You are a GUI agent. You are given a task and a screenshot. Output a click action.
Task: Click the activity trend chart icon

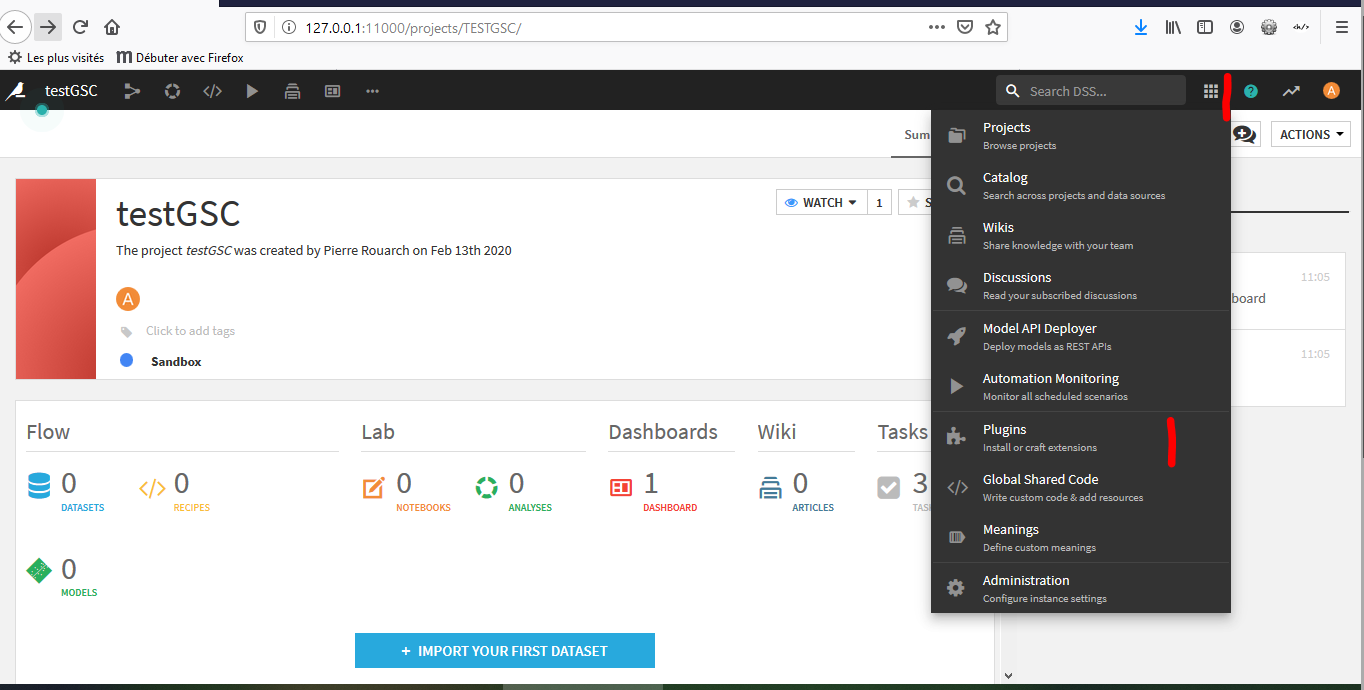tap(1291, 91)
